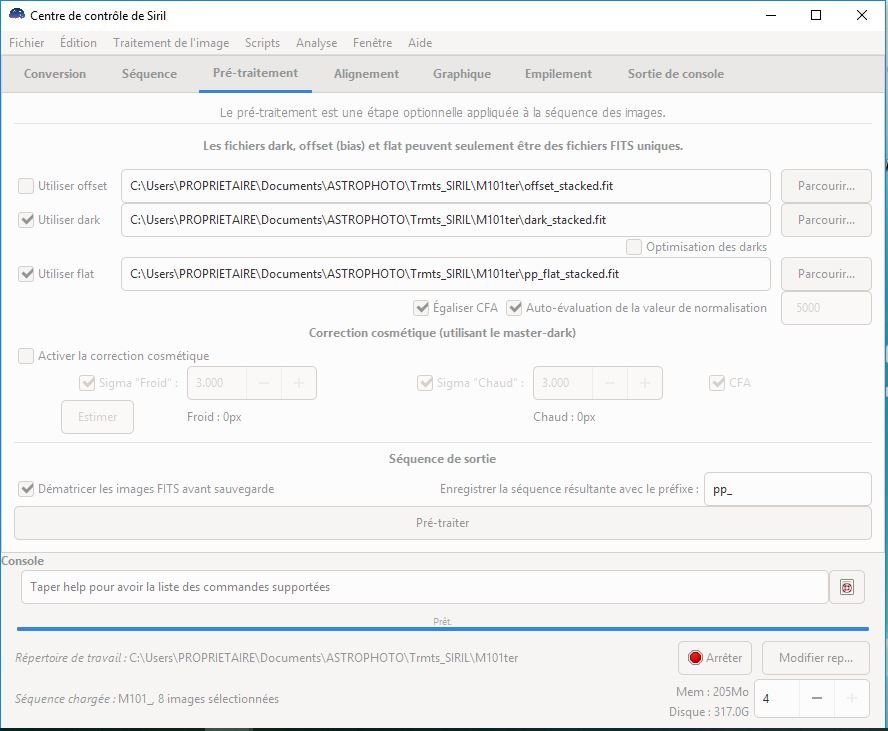Select the Pré-traitement tab
888x731 pixels.
pyautogui.click(x=255, y=73)
